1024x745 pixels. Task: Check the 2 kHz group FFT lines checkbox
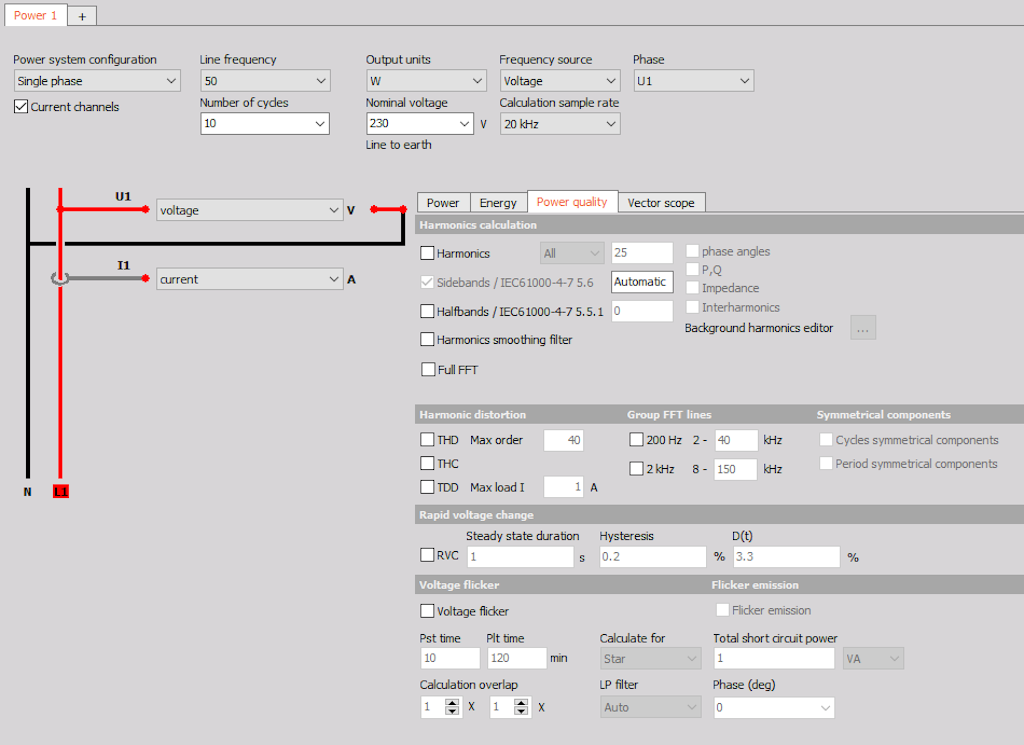[x=636, y=469]
